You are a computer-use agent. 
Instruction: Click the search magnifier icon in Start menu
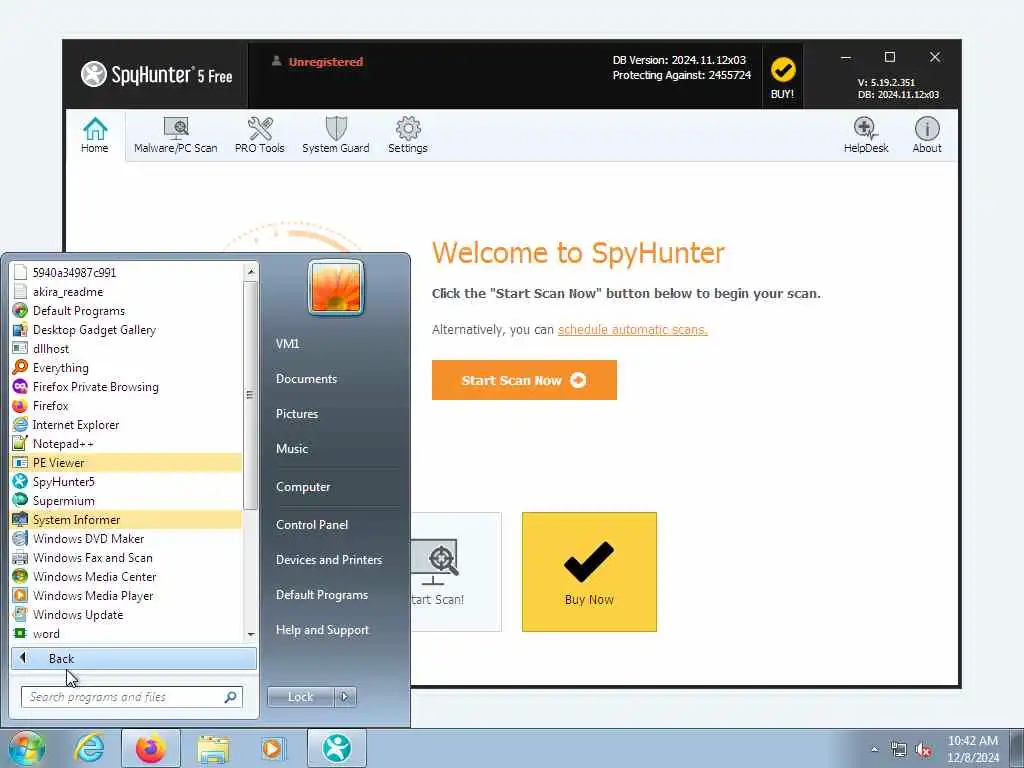coord(231,697)
